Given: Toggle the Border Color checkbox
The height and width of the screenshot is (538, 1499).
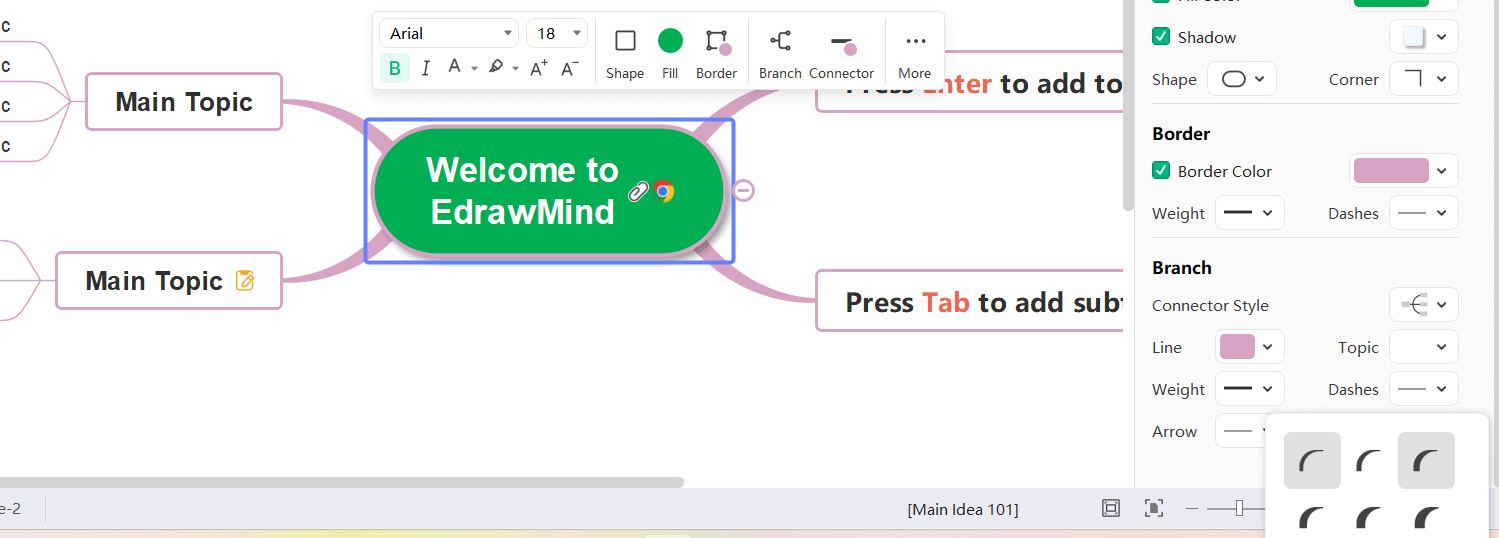Looking at the screenshot, I should point(1161,171).
